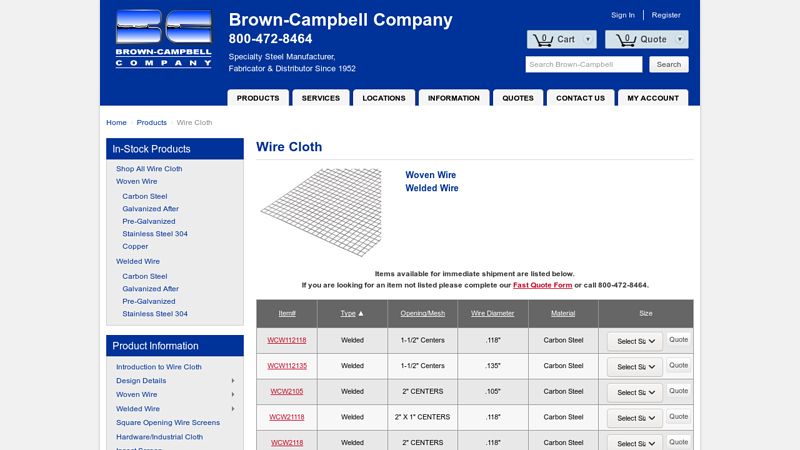This screenshot has width=800, height=450.
Task: Open the CONTACT US tab
Action: (x=580, y=98)
